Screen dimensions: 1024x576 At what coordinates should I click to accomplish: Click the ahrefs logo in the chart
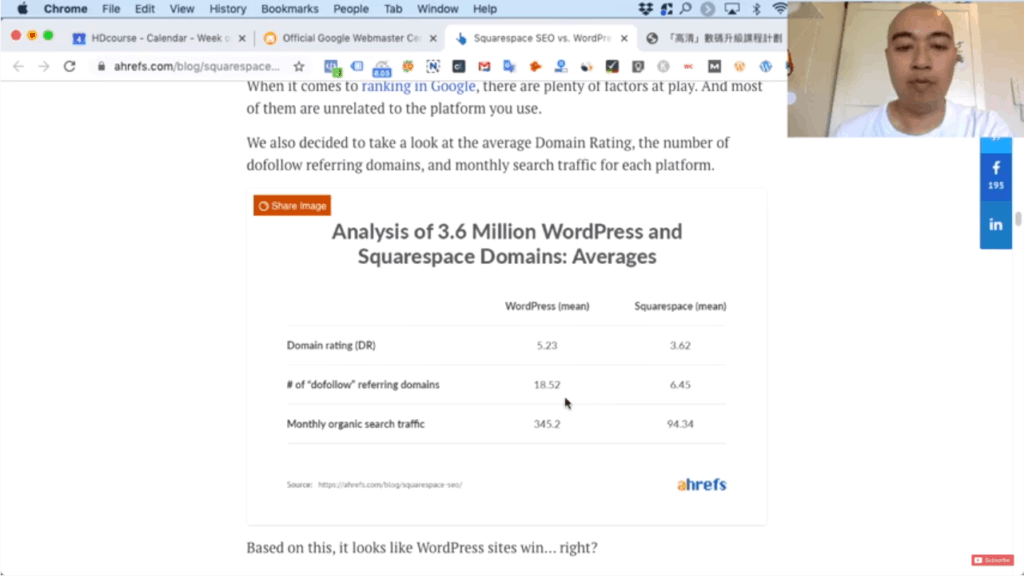tap(701, 485)
